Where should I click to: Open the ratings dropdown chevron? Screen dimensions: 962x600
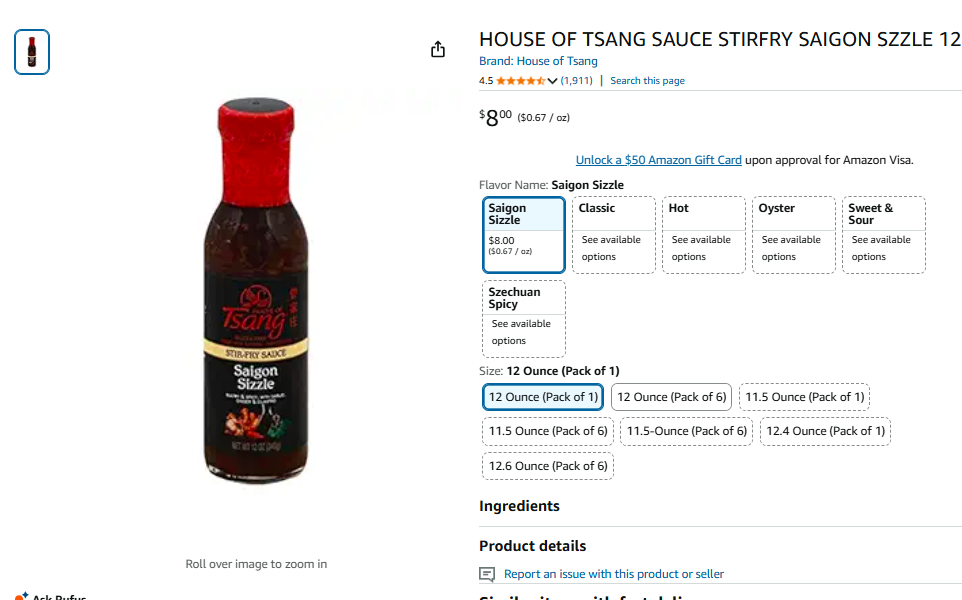pos(552,81)
